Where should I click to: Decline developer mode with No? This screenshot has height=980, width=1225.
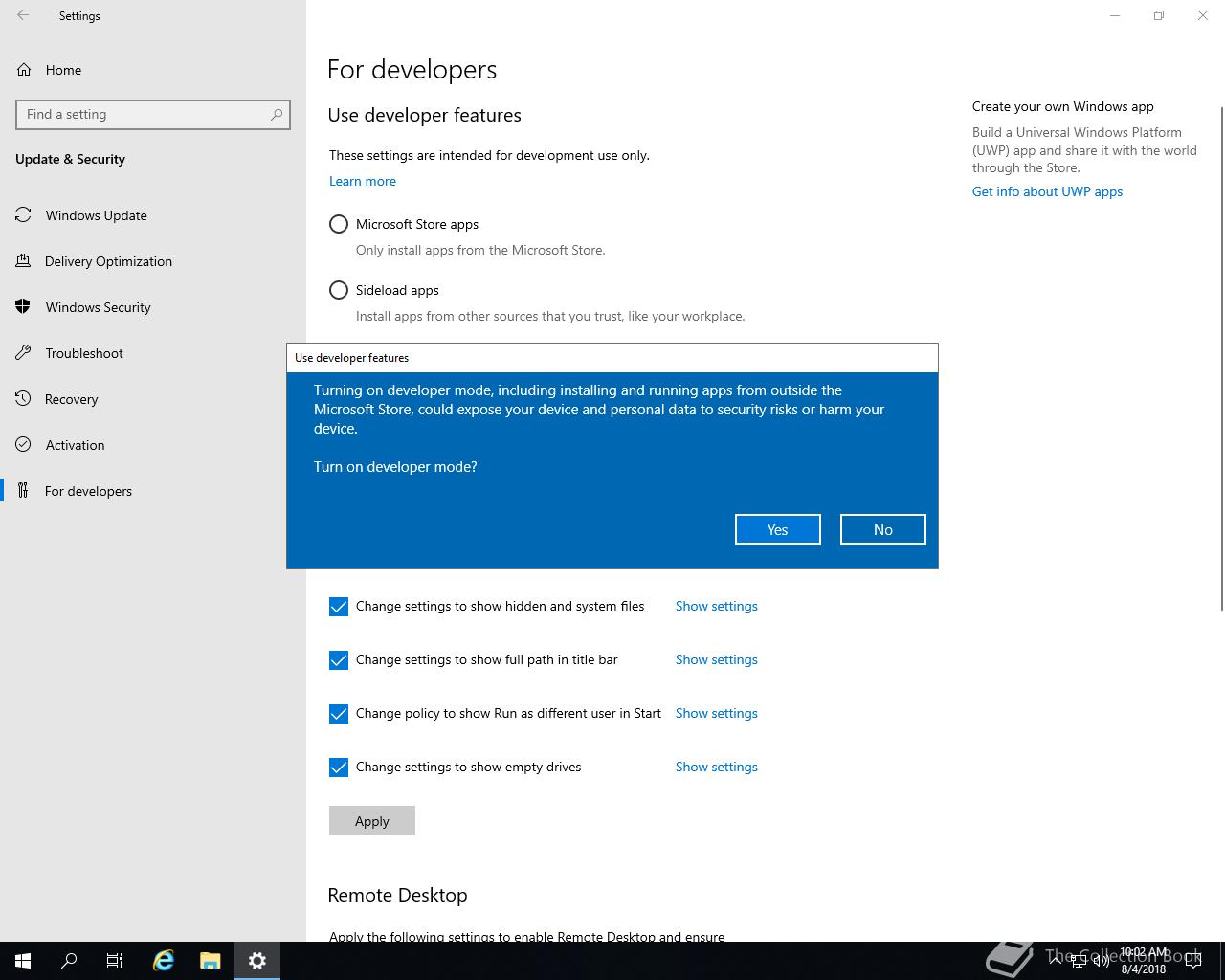(x=883, y=529)
